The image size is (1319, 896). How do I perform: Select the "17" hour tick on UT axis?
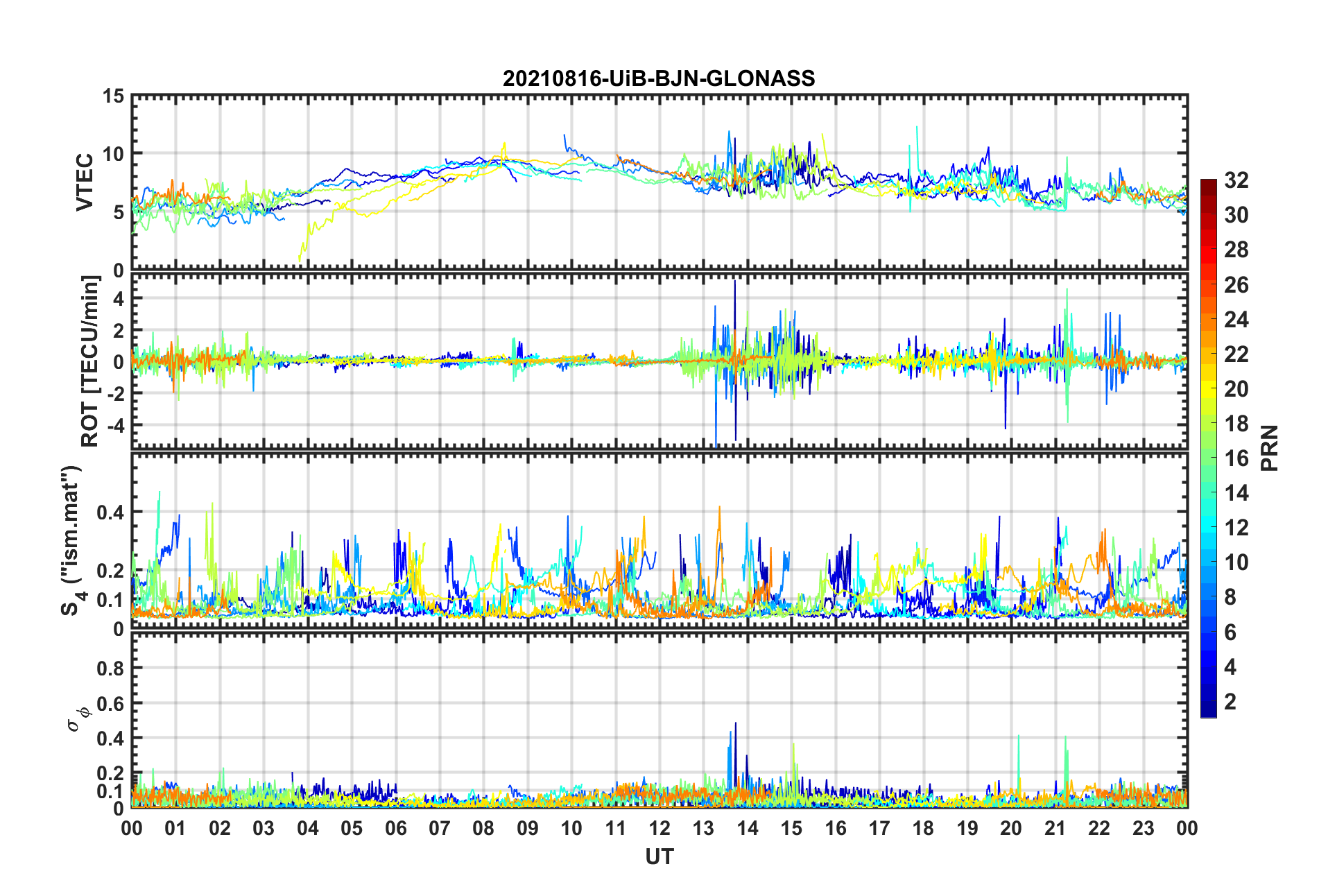879,828
